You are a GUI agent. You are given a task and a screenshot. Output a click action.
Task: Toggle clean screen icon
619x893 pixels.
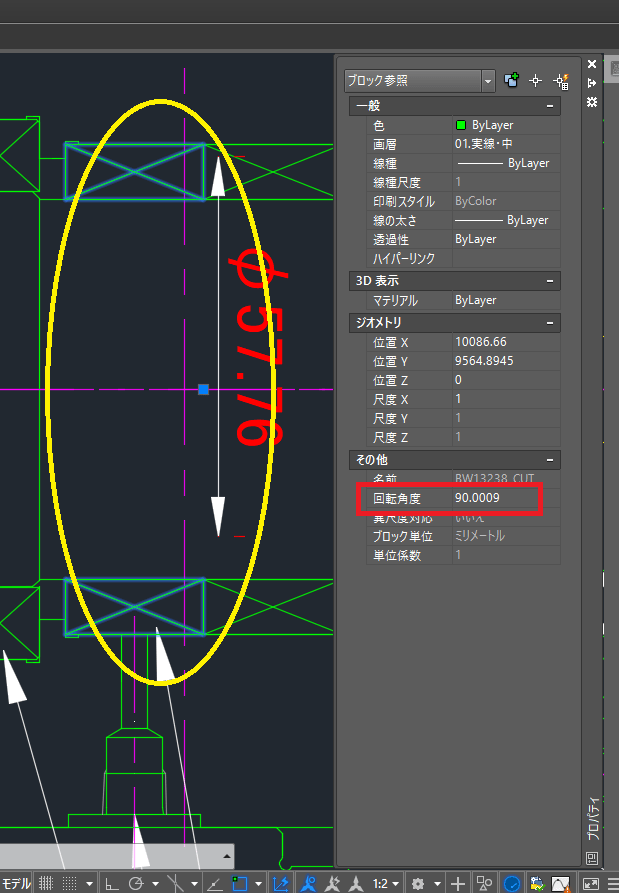pyautogui.click(x=591, y=883)
